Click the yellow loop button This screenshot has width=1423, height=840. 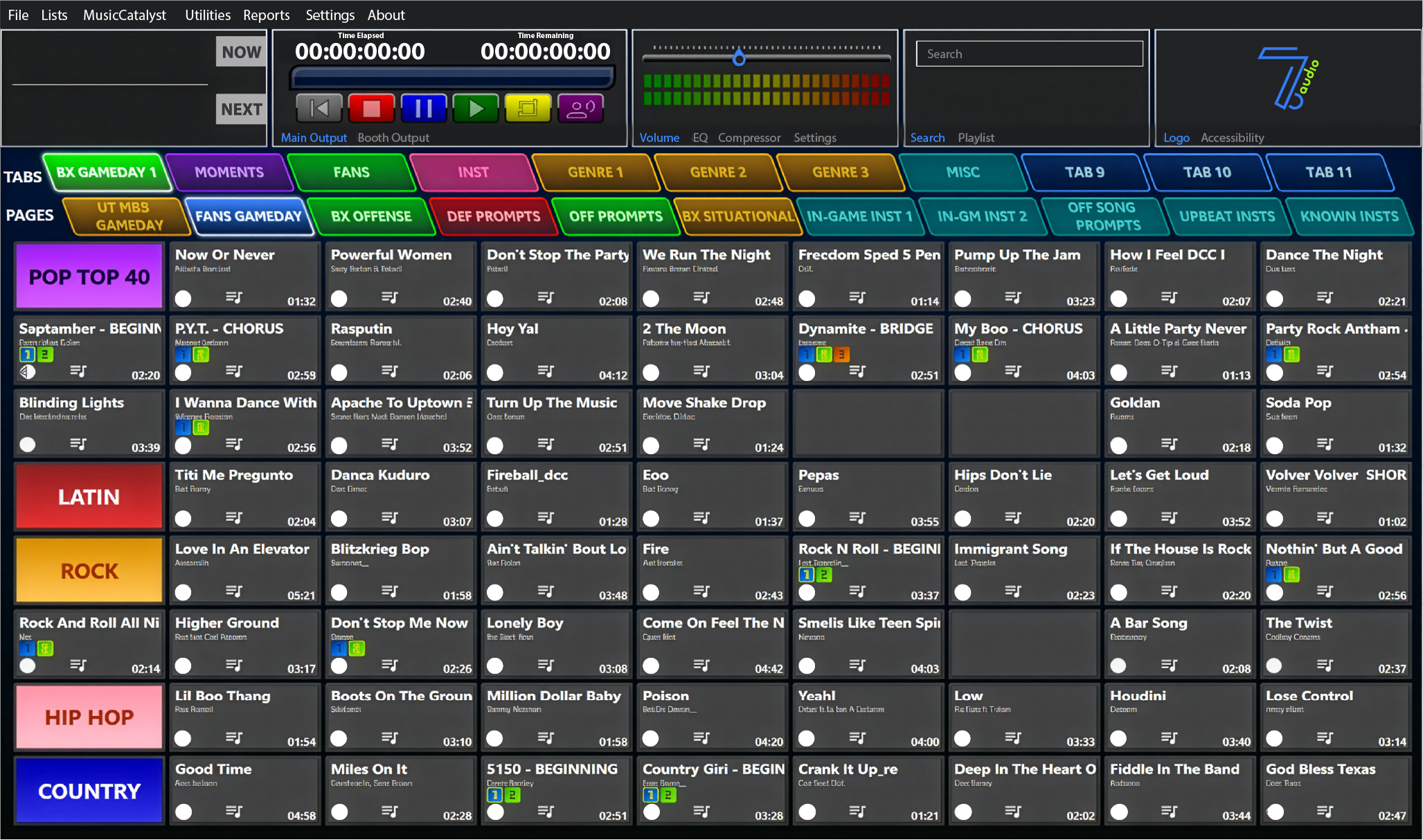[528, 109]
